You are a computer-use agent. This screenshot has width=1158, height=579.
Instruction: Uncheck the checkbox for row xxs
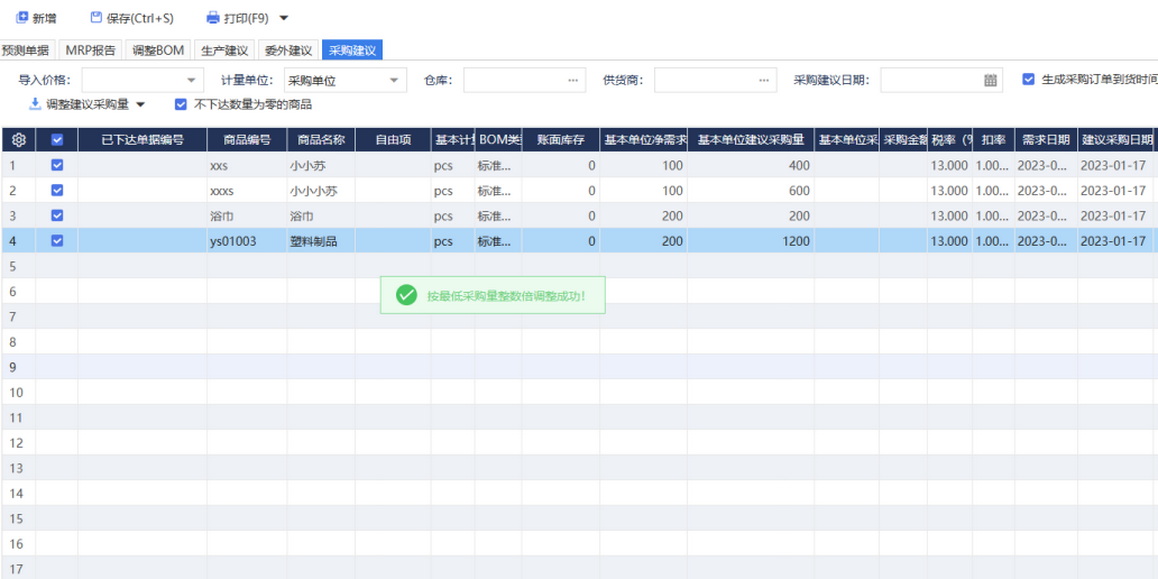pyautogui.click(x=57, y=165)
